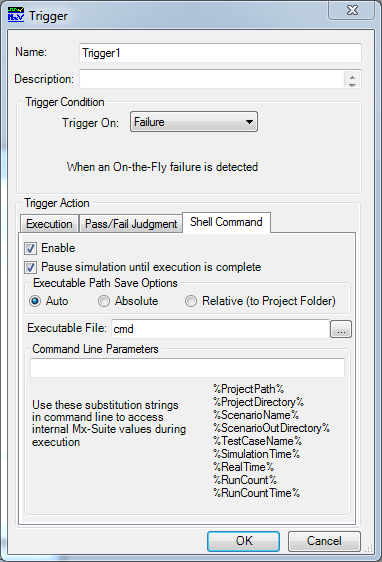
Task: Click the Description field up arrow
Action: (x=352, y=77)
